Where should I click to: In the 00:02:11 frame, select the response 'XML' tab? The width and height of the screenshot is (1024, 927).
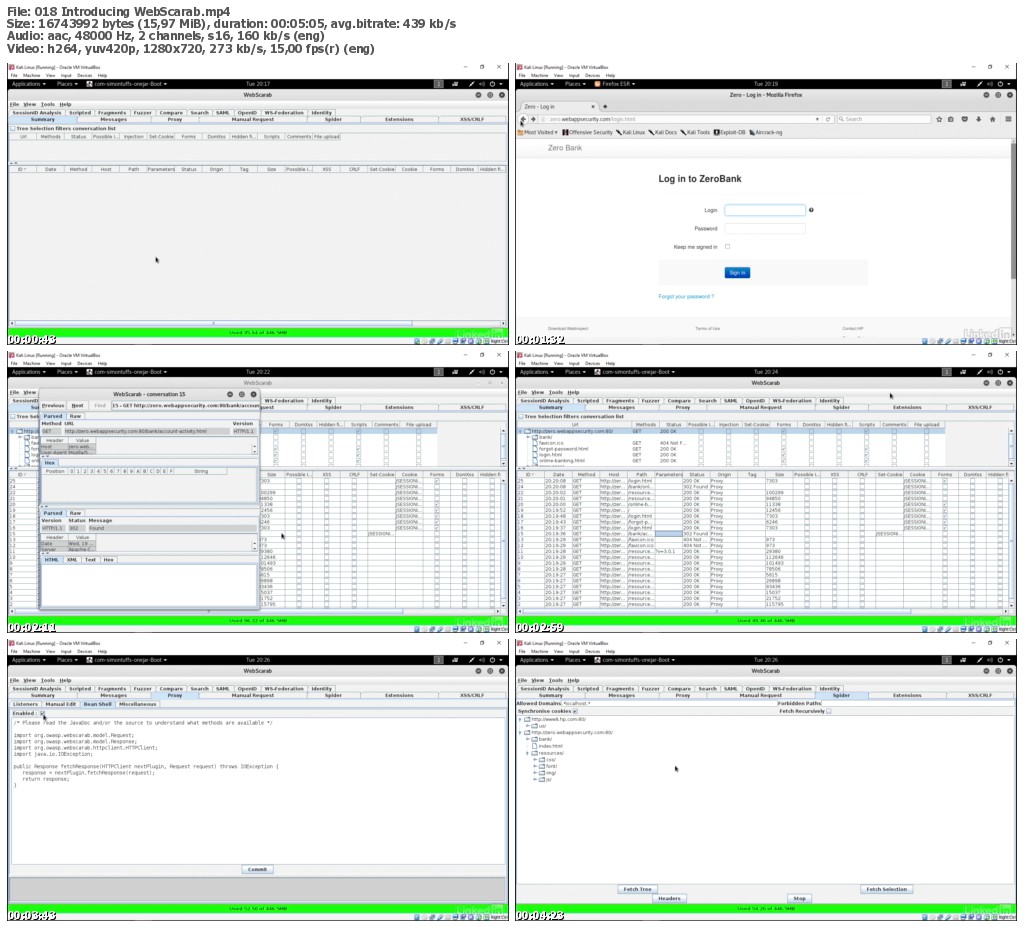click(72, 560)
